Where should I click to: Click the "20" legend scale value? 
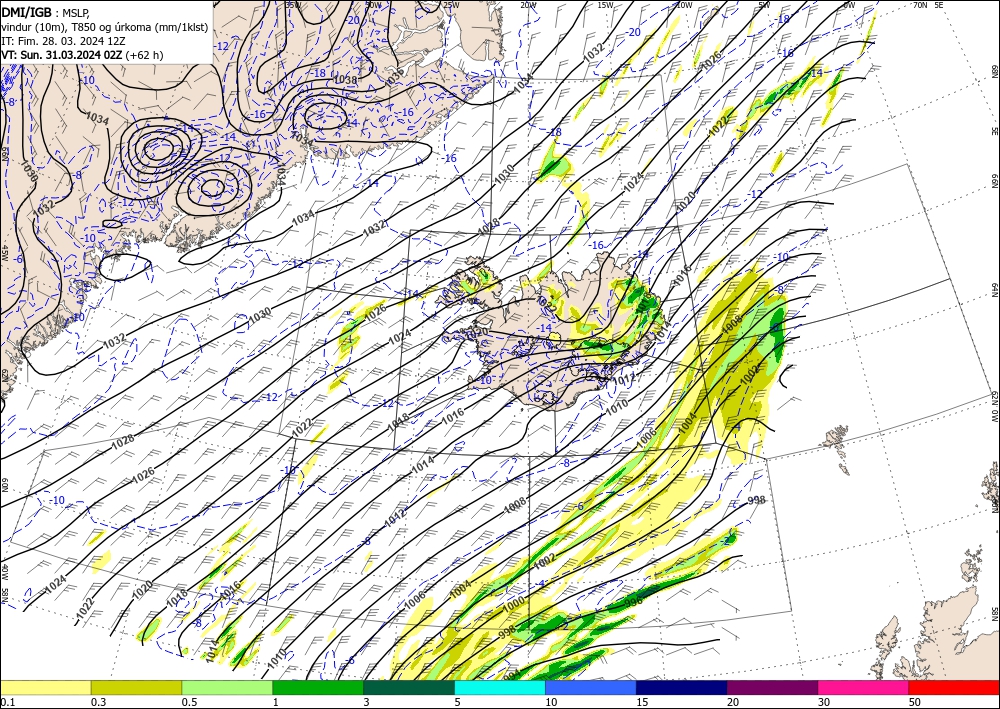(x=733, y=702)
